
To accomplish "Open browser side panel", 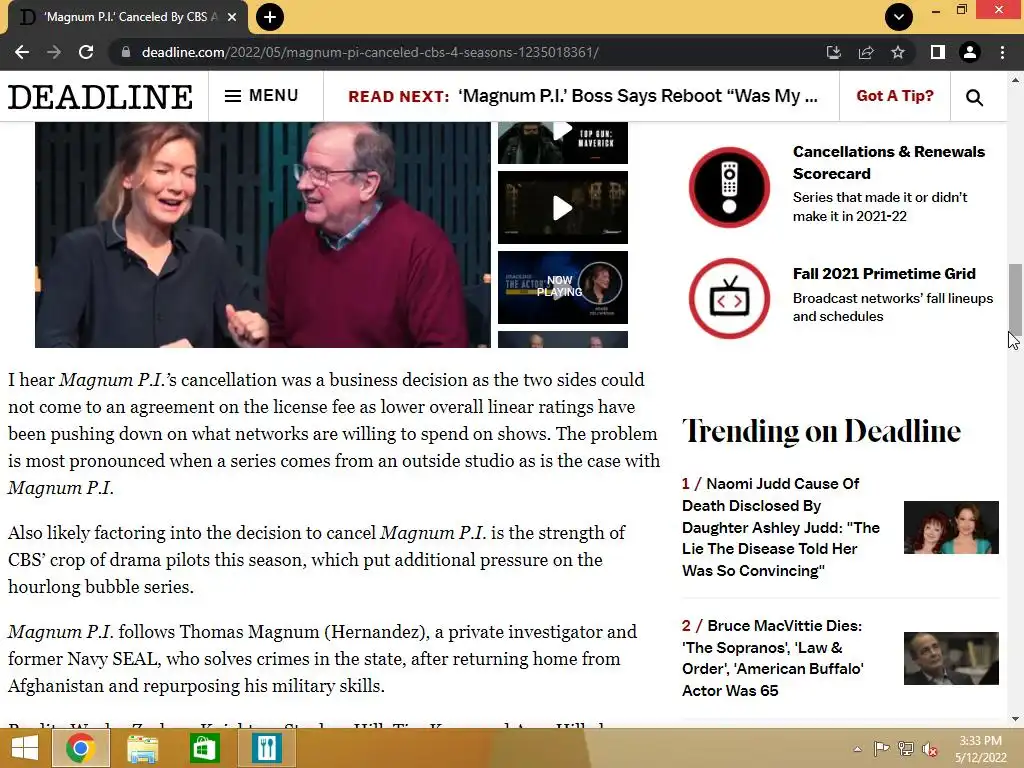I will pos(938,52).
